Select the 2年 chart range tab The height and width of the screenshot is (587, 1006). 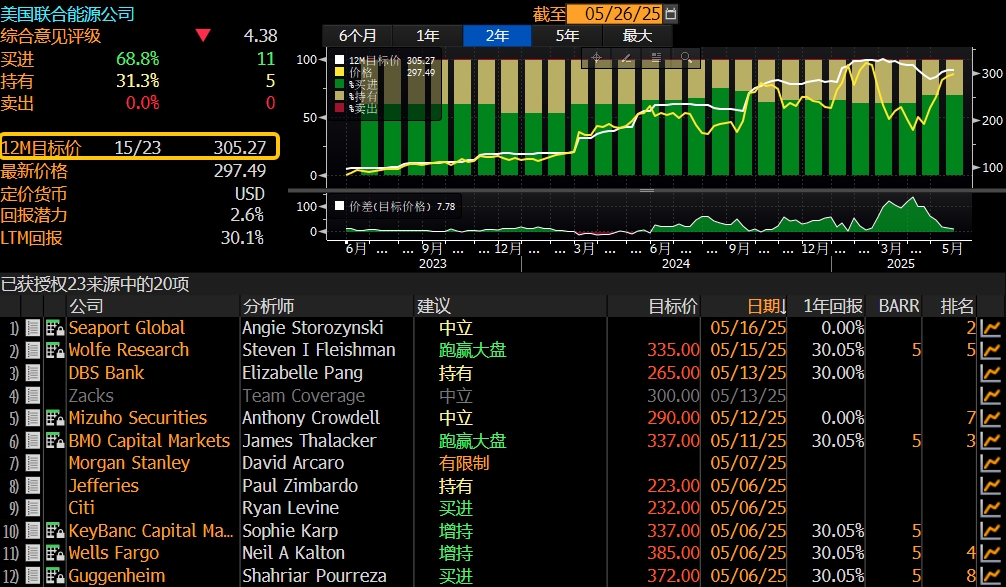pos(497,35)
